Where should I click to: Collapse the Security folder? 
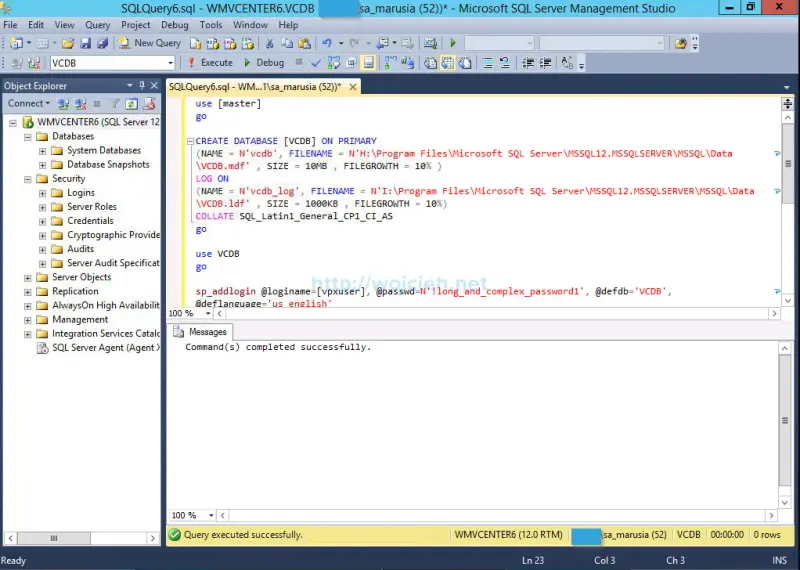click(x=28, y=179)
